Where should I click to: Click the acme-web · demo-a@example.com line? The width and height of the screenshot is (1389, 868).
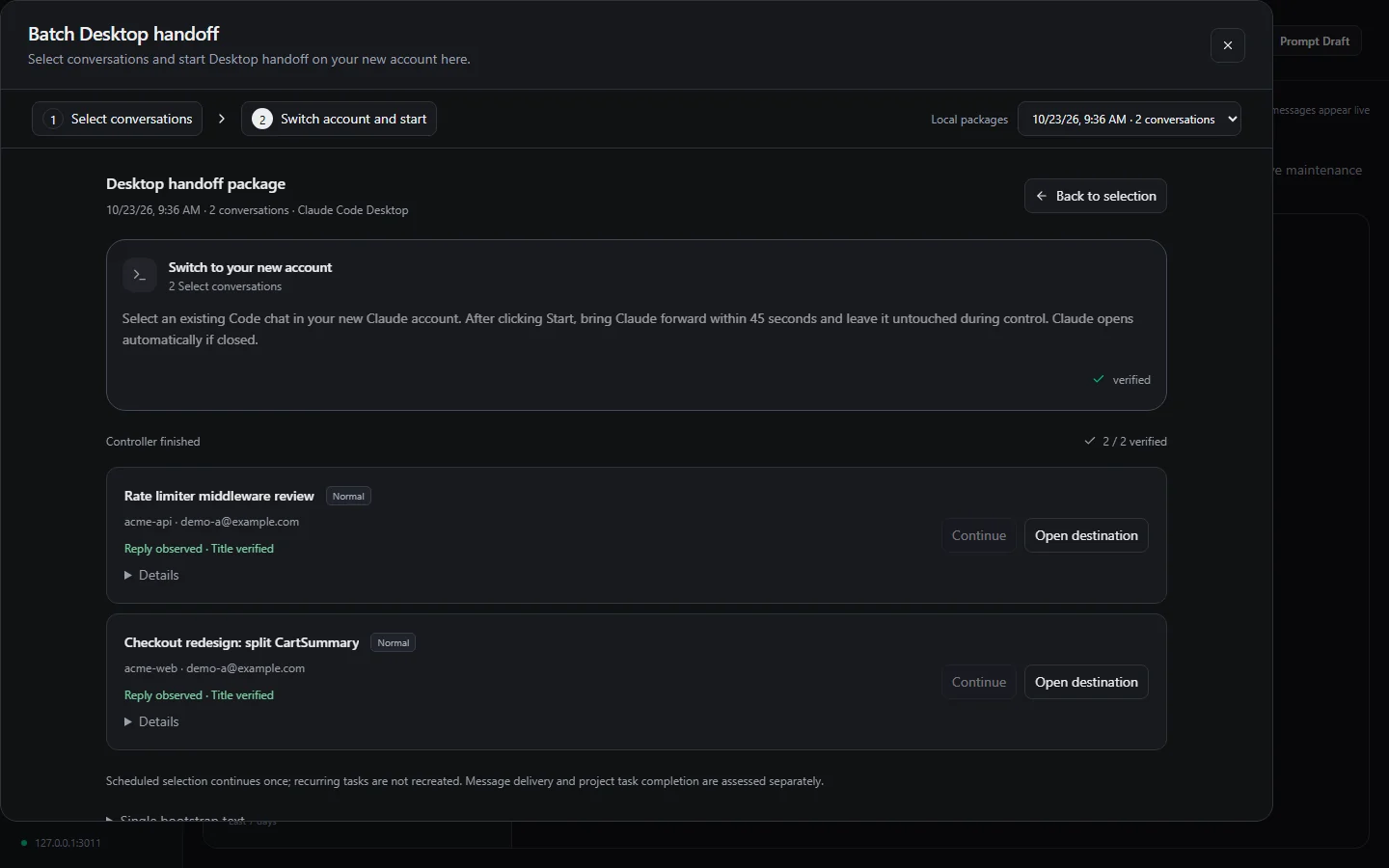tap(214, 668)
